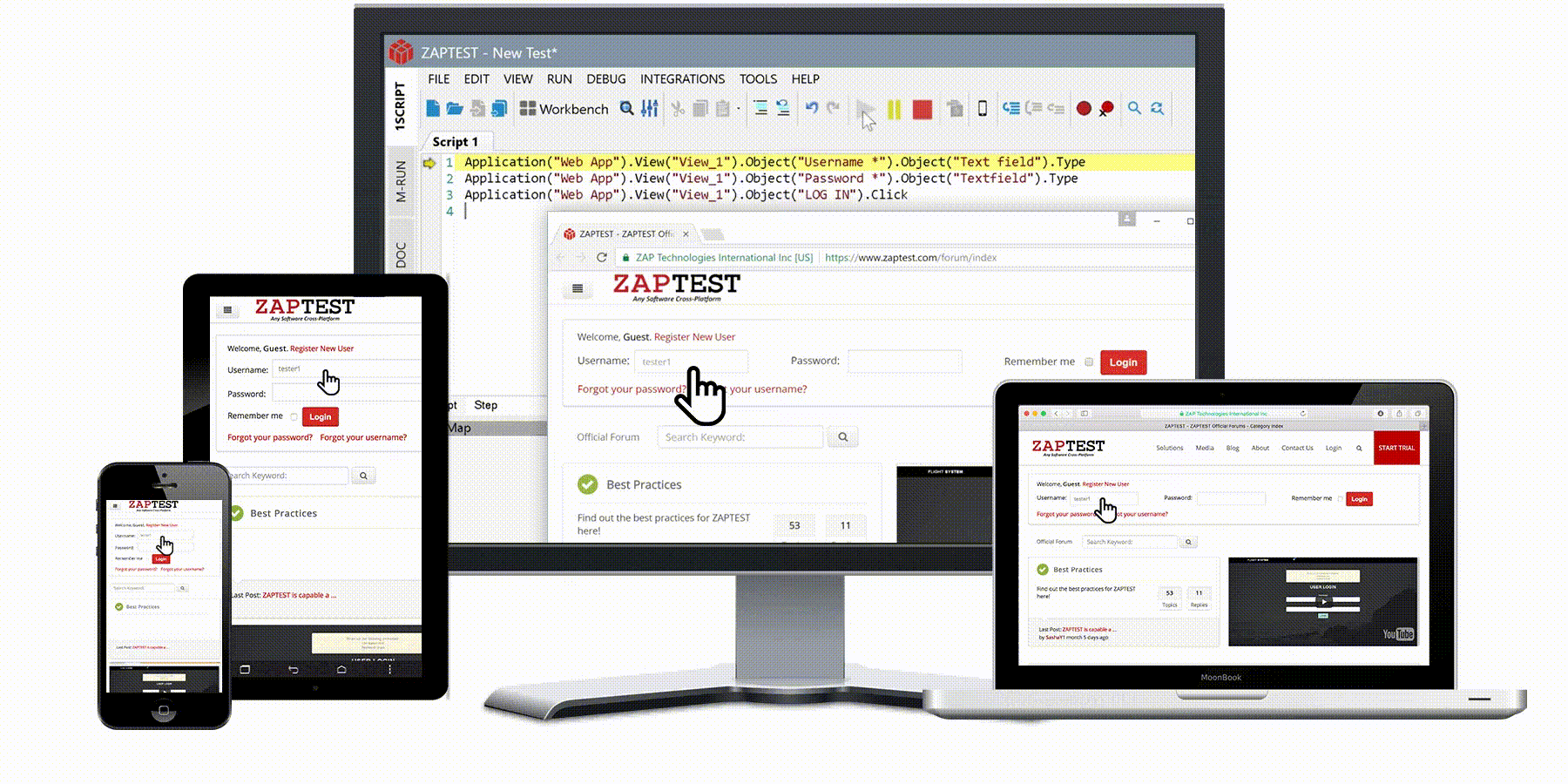Click the New file icon in ZAPTEST toolbar

click(x=433, y=108)
